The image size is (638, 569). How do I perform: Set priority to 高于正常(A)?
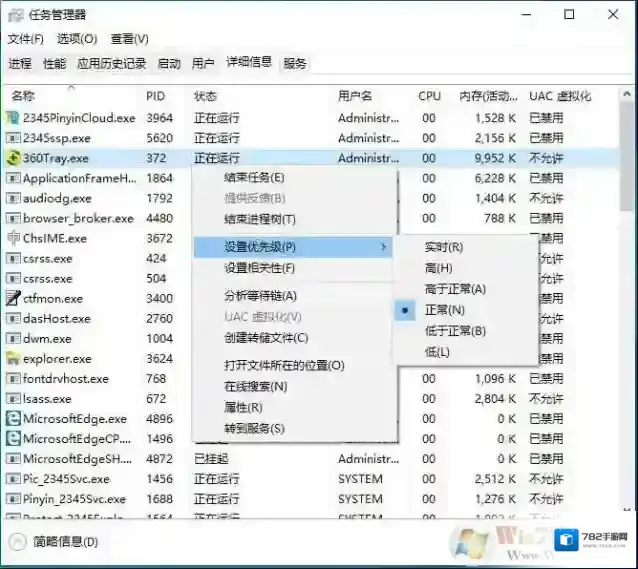tap(455, 289)
